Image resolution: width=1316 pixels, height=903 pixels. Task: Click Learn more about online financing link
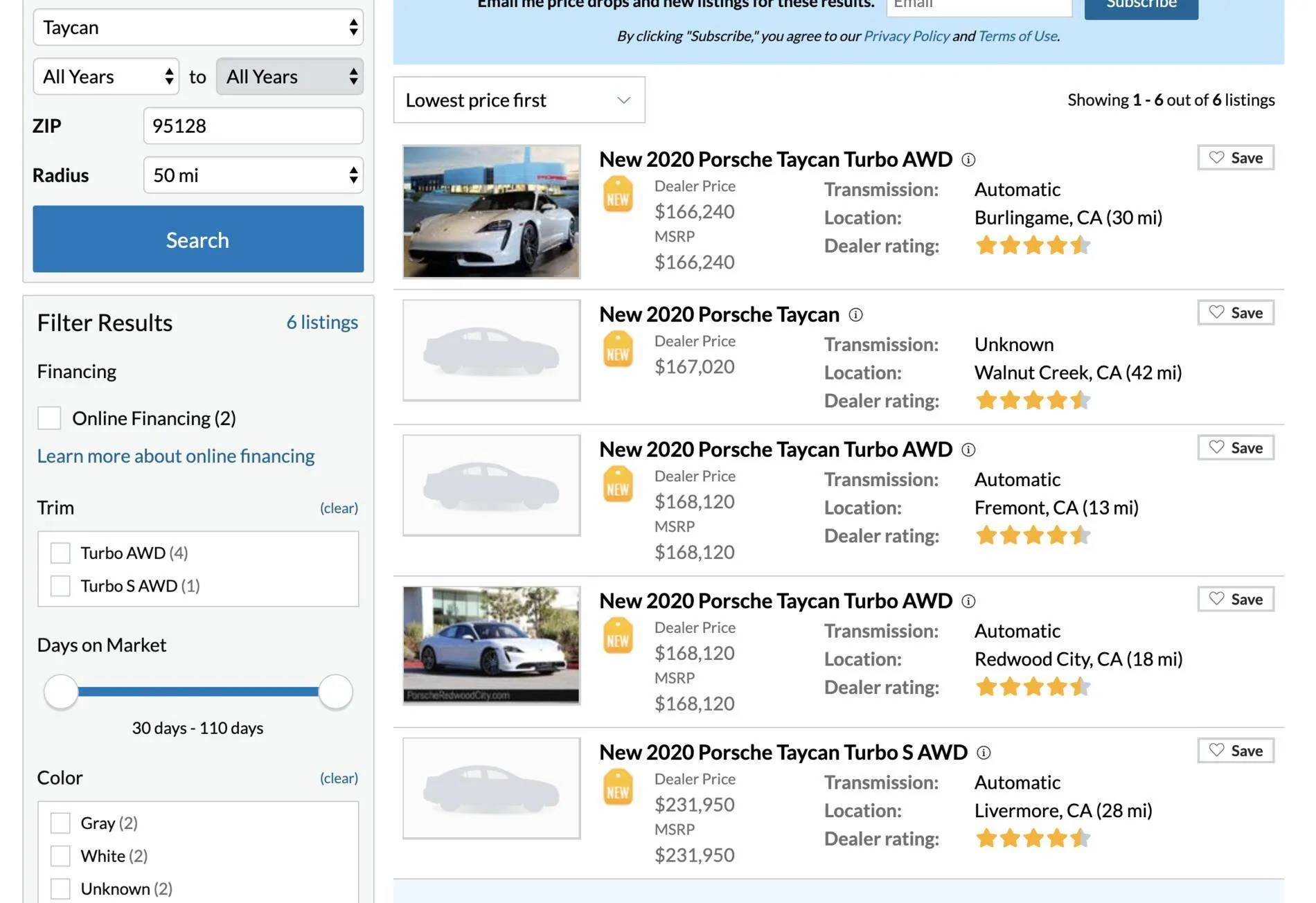176,456
